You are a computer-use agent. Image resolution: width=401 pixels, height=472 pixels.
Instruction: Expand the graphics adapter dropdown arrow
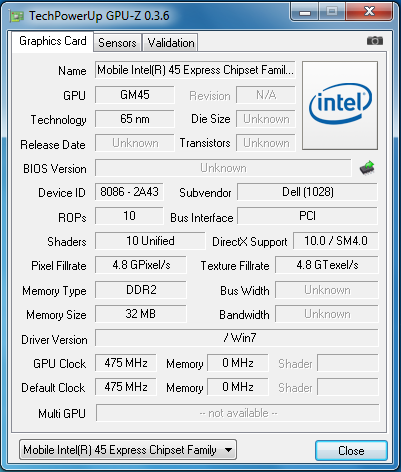tap(229, 450)
